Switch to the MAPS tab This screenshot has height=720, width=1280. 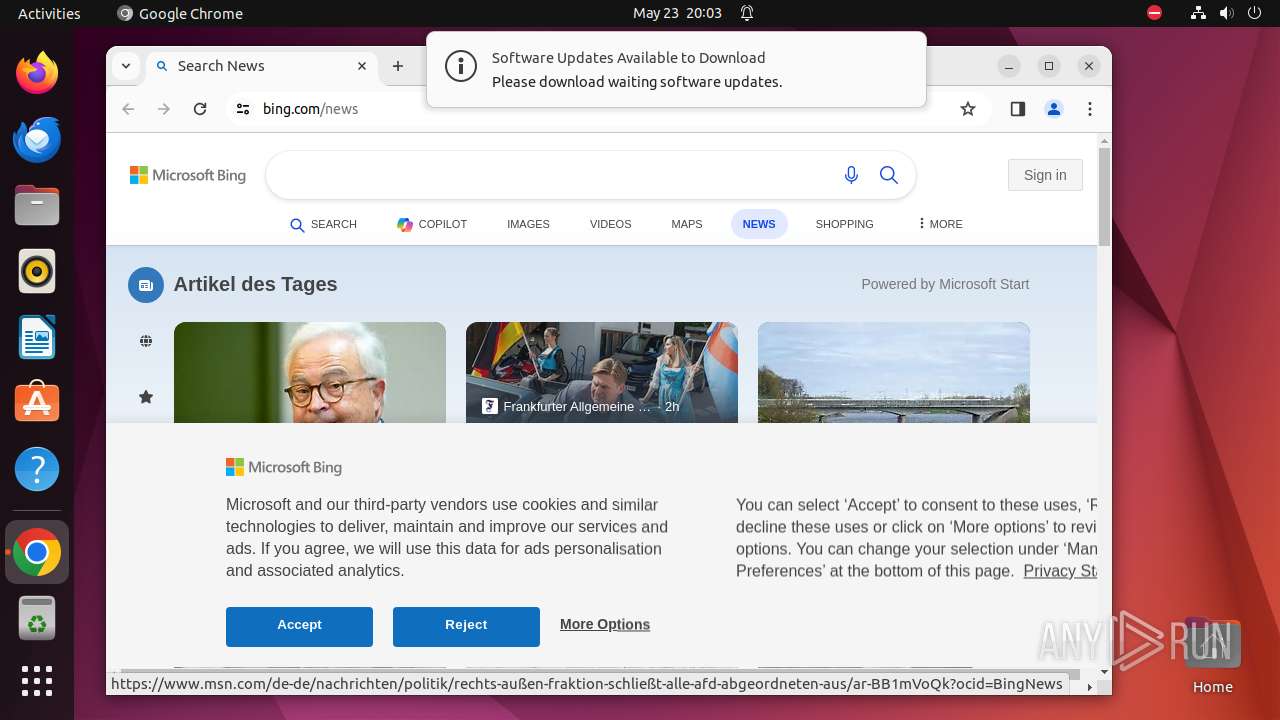pos(686,224)
